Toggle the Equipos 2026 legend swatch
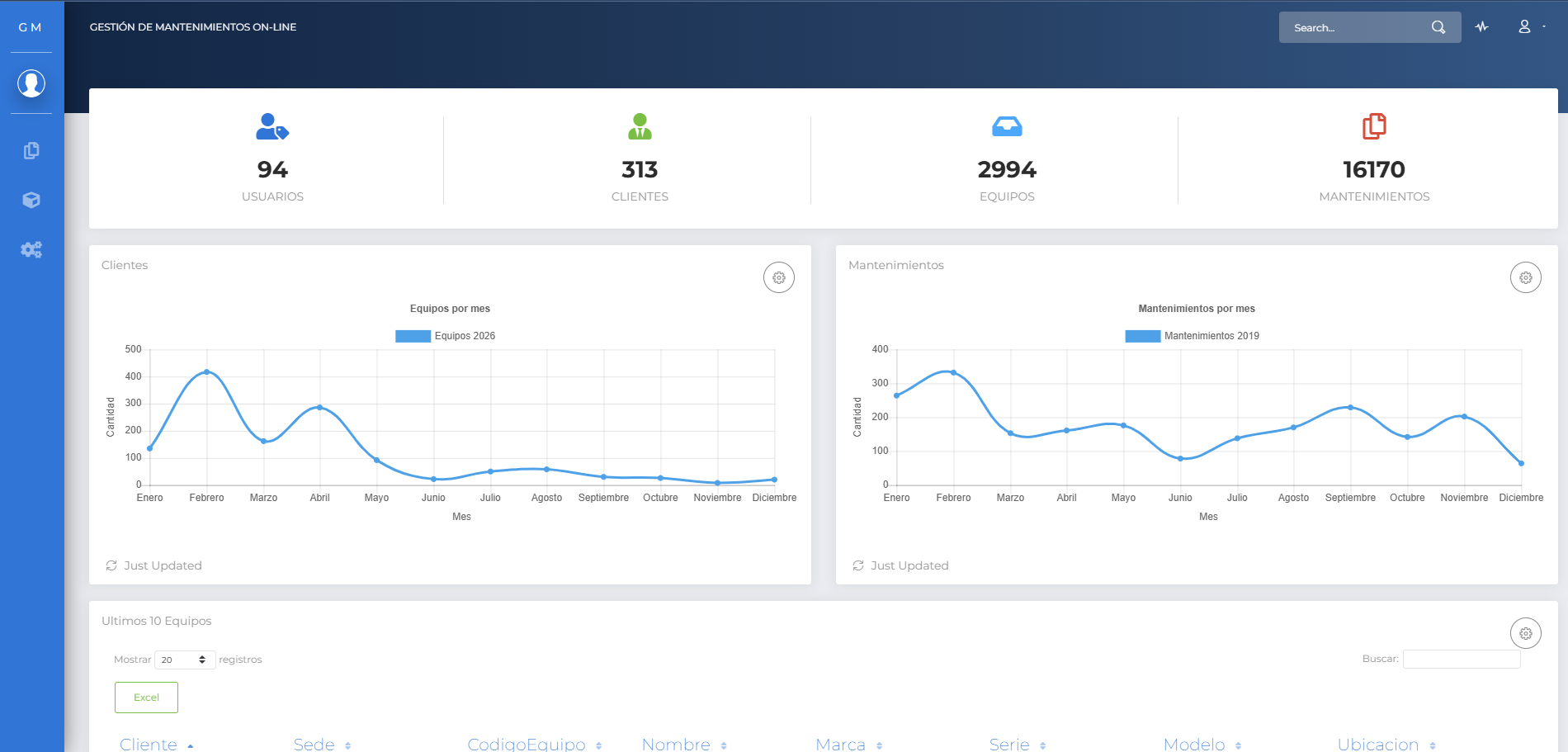The height and width of the screenshot is (752, 1568). (x=413, y=336)
